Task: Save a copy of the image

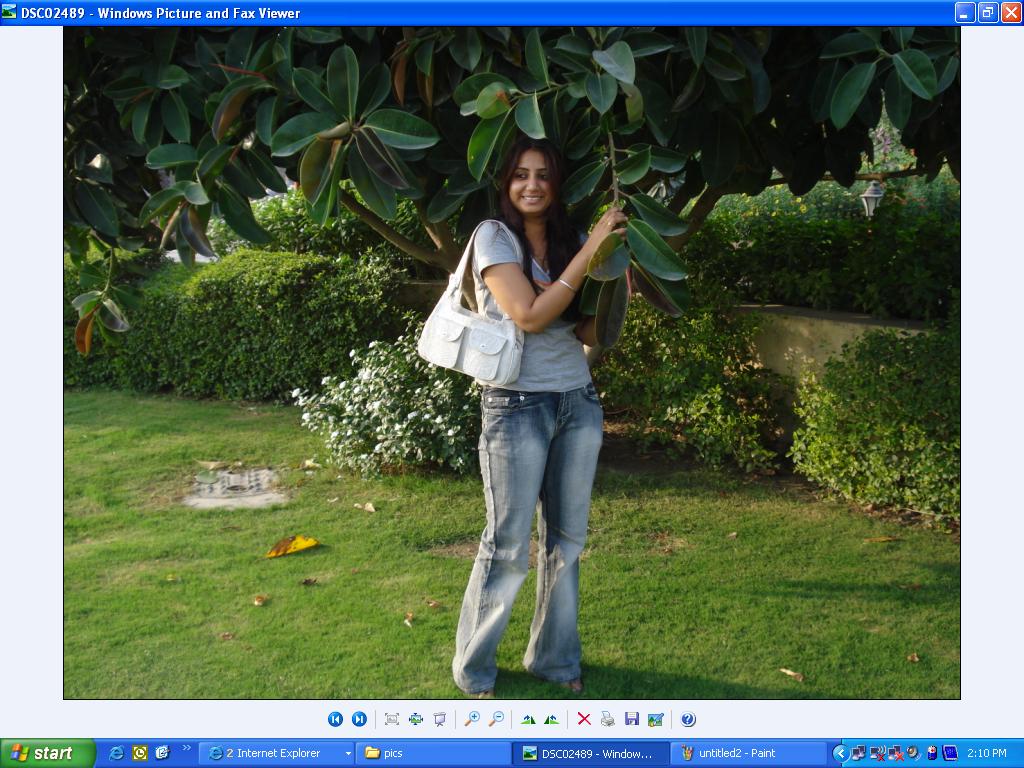Action: [x=631, y=719]
